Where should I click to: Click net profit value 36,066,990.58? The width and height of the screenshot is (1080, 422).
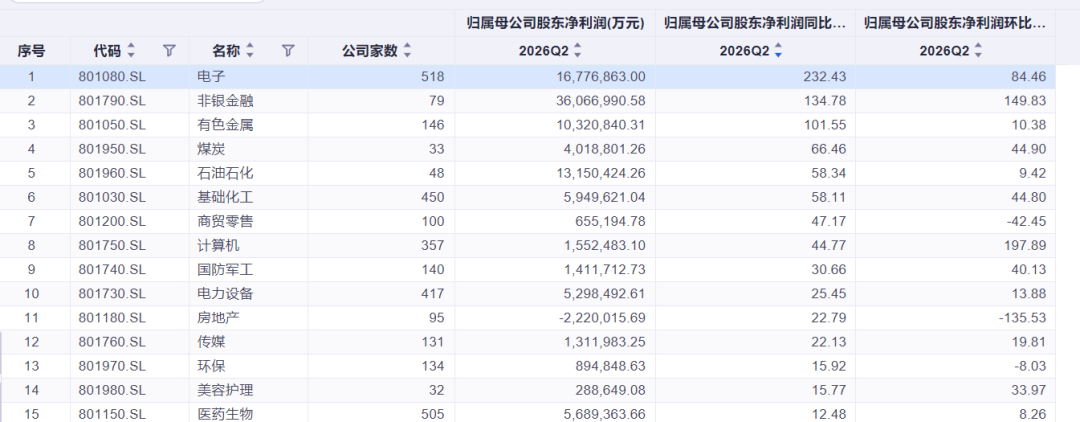pos(599,101)
